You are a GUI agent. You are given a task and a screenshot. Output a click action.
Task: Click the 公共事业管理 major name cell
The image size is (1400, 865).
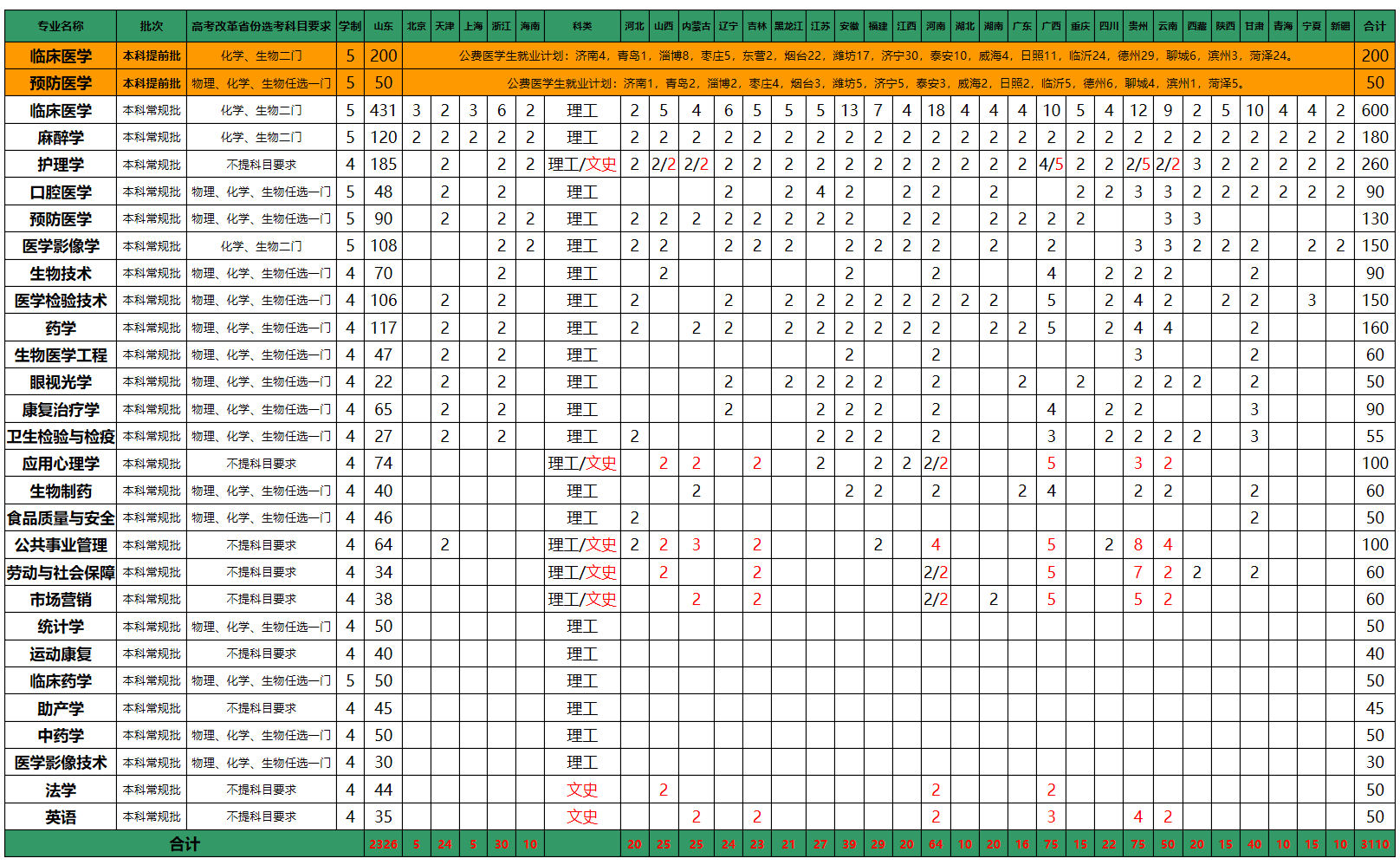click(x=61, y=544)
